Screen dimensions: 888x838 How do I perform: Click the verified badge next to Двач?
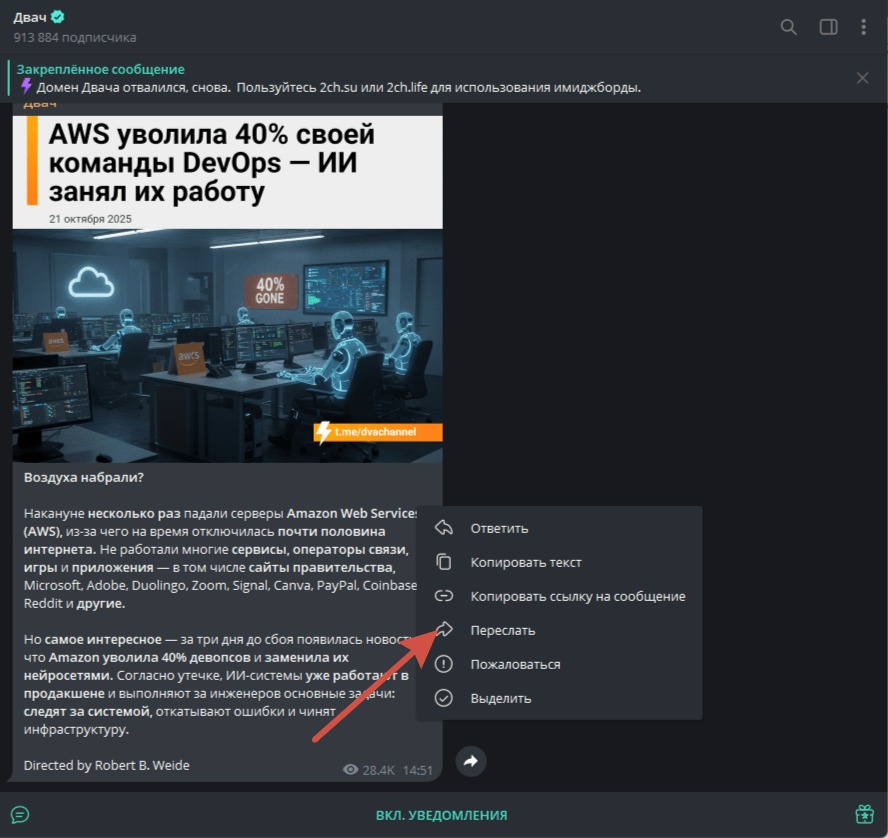pos(57,17)
